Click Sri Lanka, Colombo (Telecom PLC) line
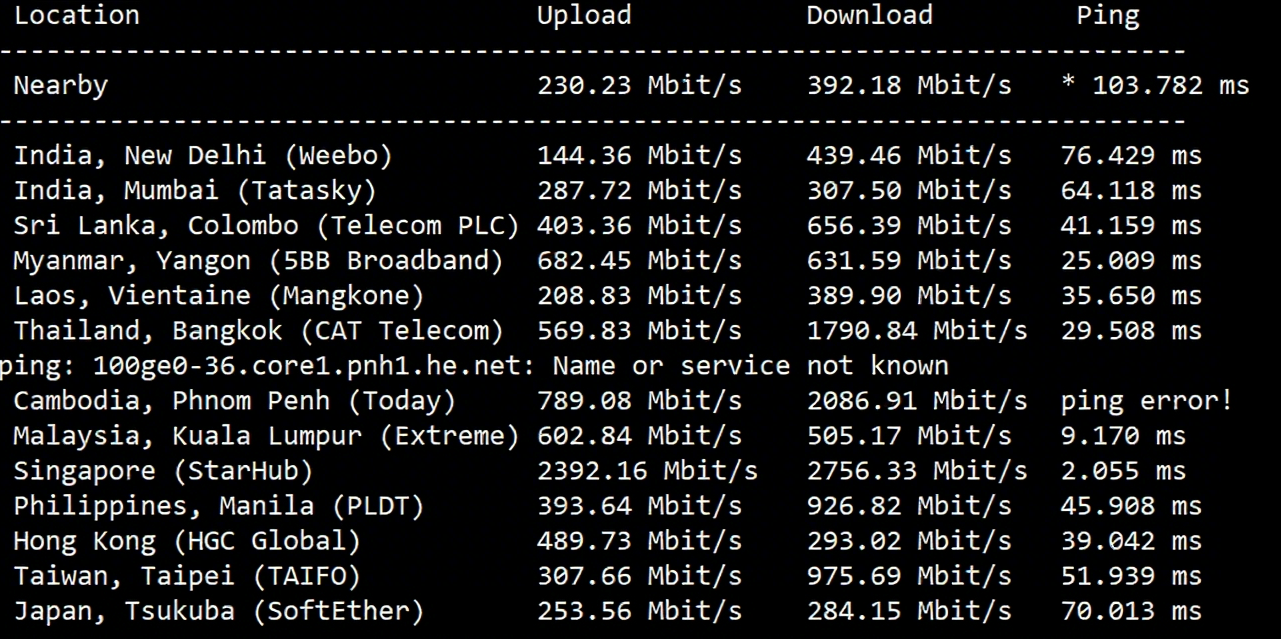Screen dimensions: 1281x639 click(x=266, y=225)
